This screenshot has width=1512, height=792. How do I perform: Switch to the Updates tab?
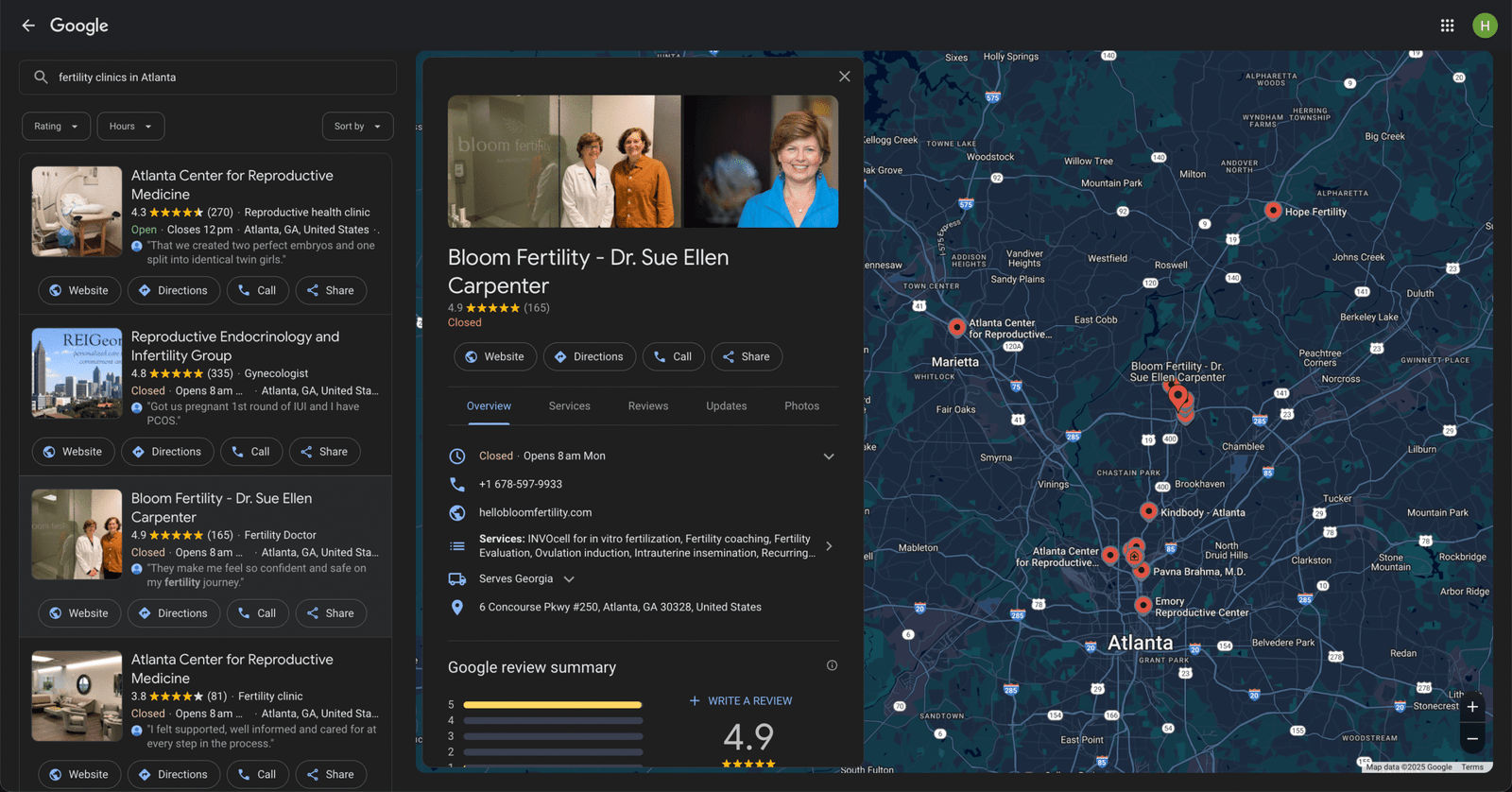(x=727, y=406)
